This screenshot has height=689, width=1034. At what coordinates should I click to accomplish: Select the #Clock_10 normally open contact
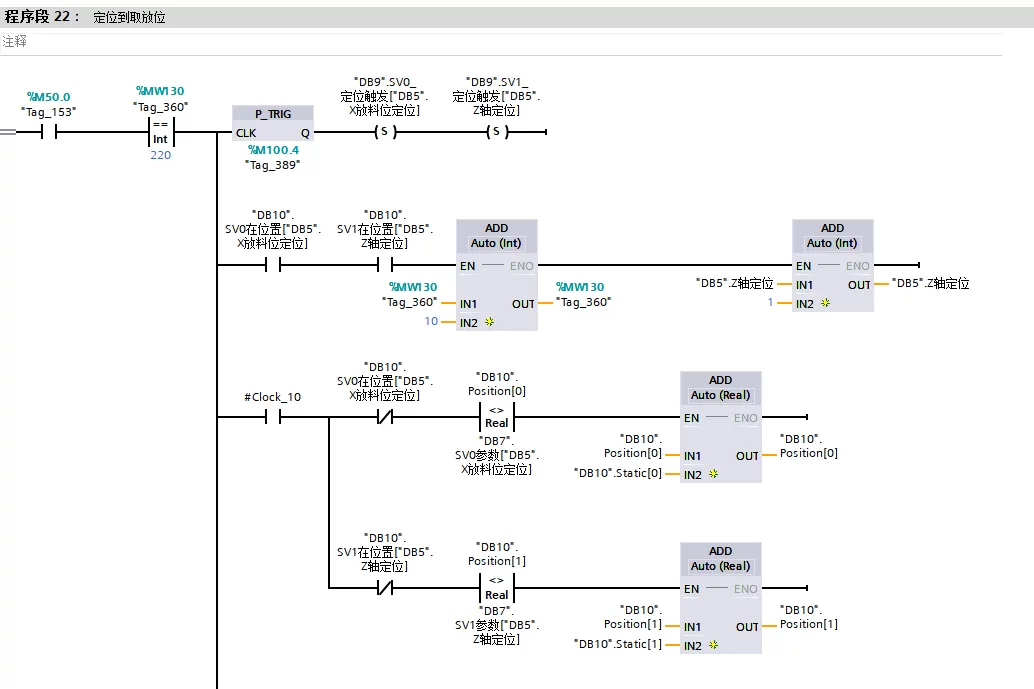[273, 417]
